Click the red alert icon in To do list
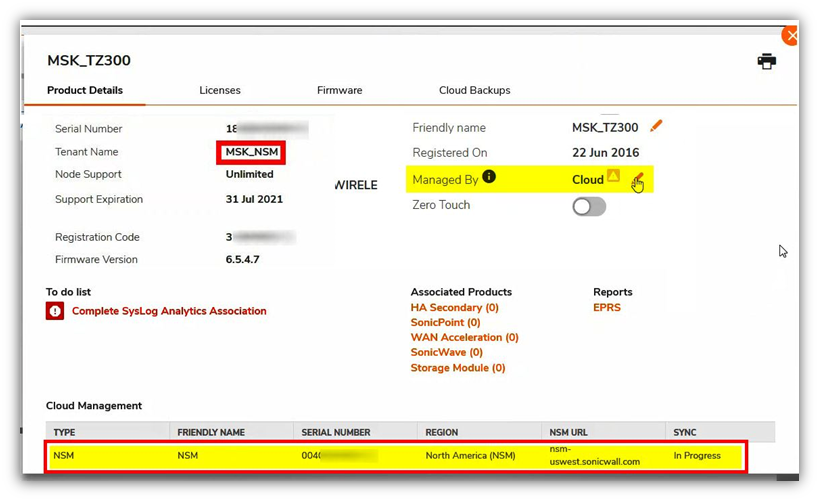819x501 pixels. (55, 311)
